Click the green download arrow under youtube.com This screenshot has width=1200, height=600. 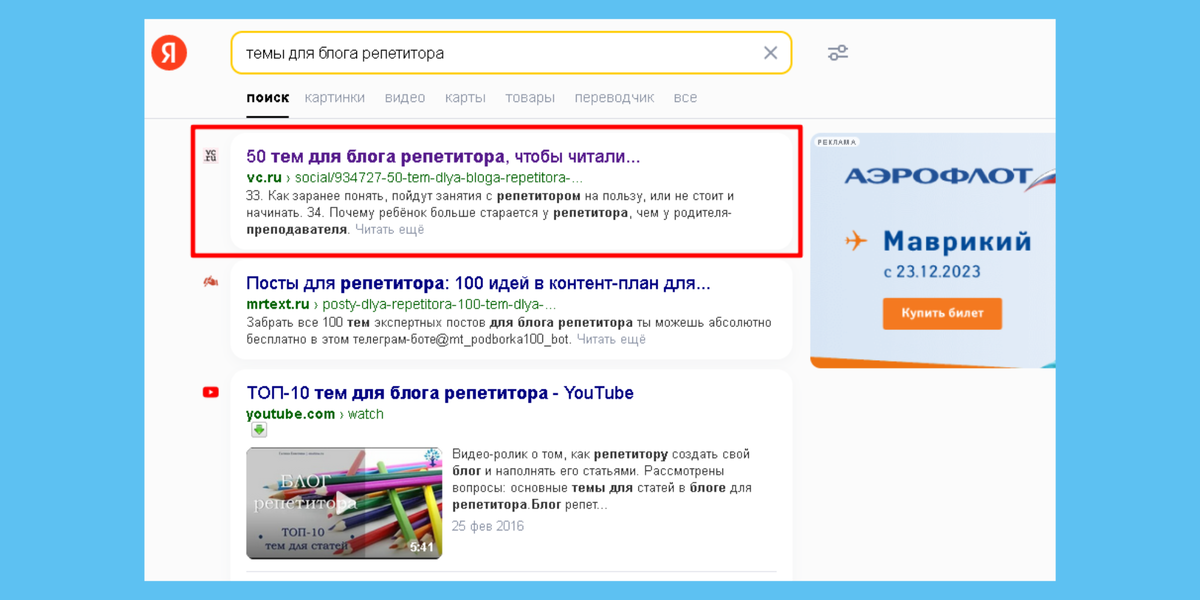(259, 430)
